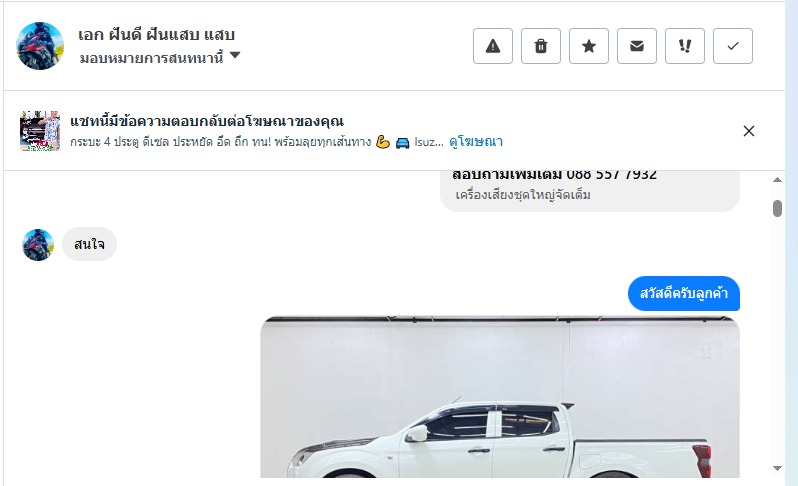Select the สวัสดีครับลูกค้า message bubble
798x486 pixels.
click(x=683, y=294)
